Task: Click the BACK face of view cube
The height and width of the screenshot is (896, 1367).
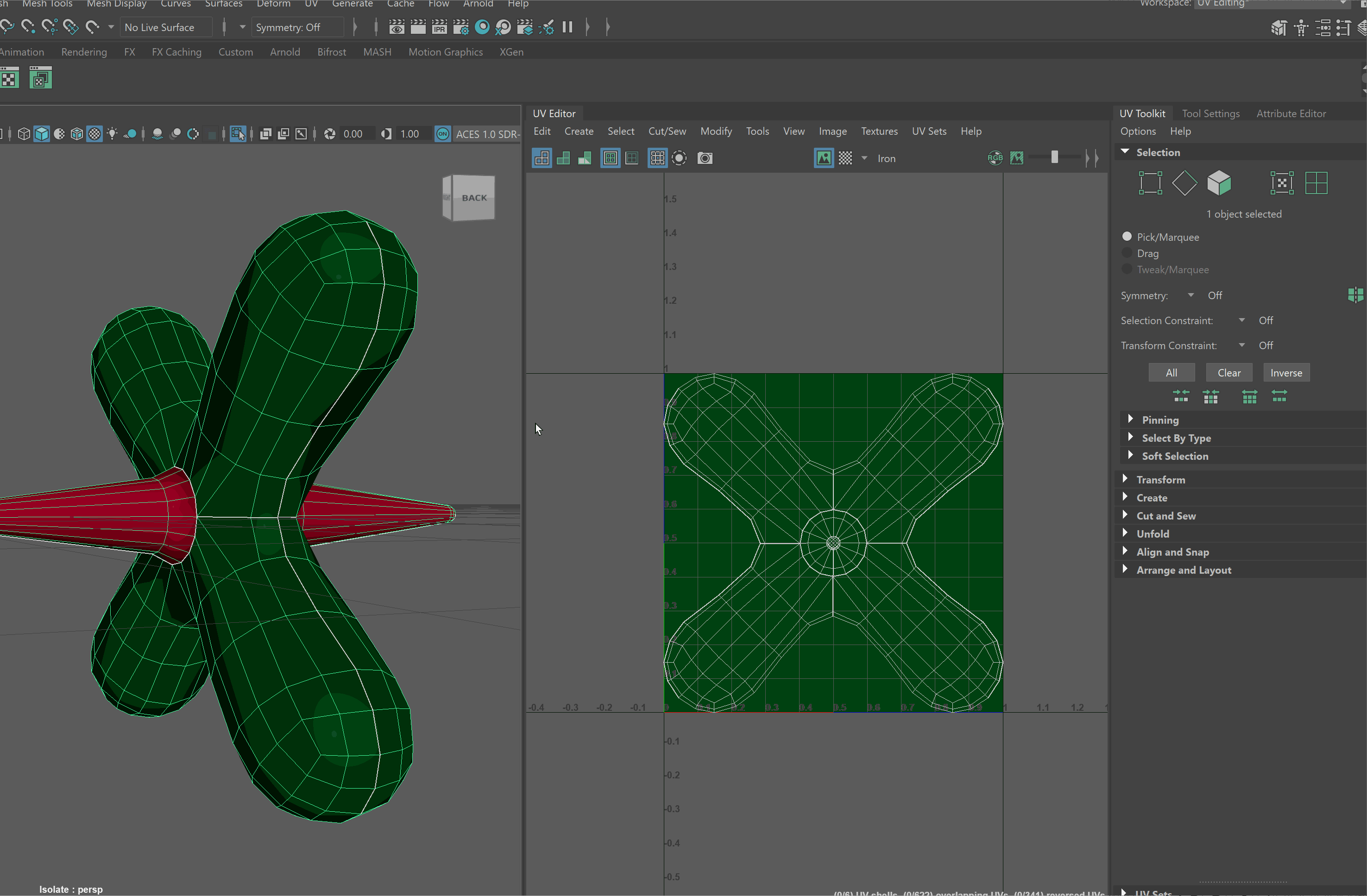Action: [x=474, y=197]
